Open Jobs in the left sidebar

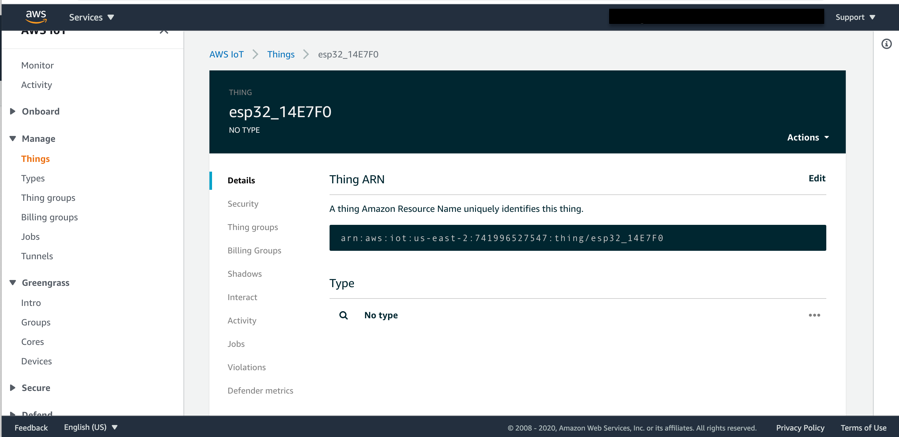click(30, 236)
